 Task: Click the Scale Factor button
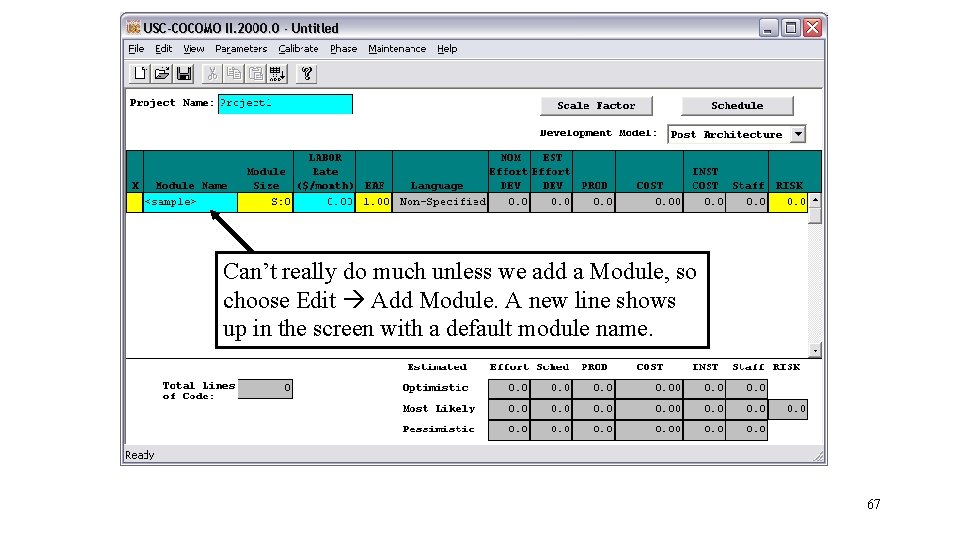[596, 106]
